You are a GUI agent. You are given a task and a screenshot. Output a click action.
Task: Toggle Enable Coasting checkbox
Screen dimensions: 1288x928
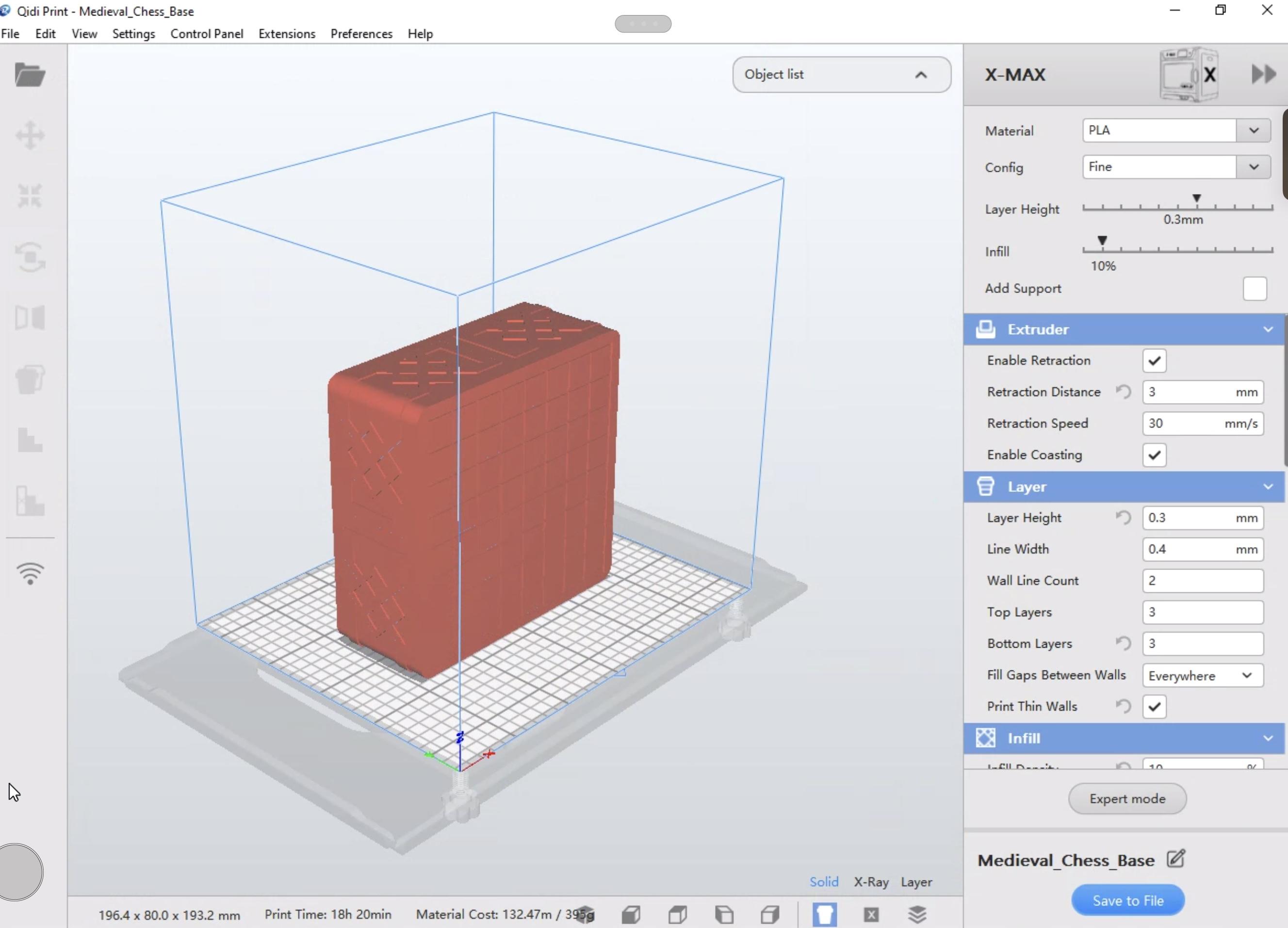click(x=1154, y=455)
